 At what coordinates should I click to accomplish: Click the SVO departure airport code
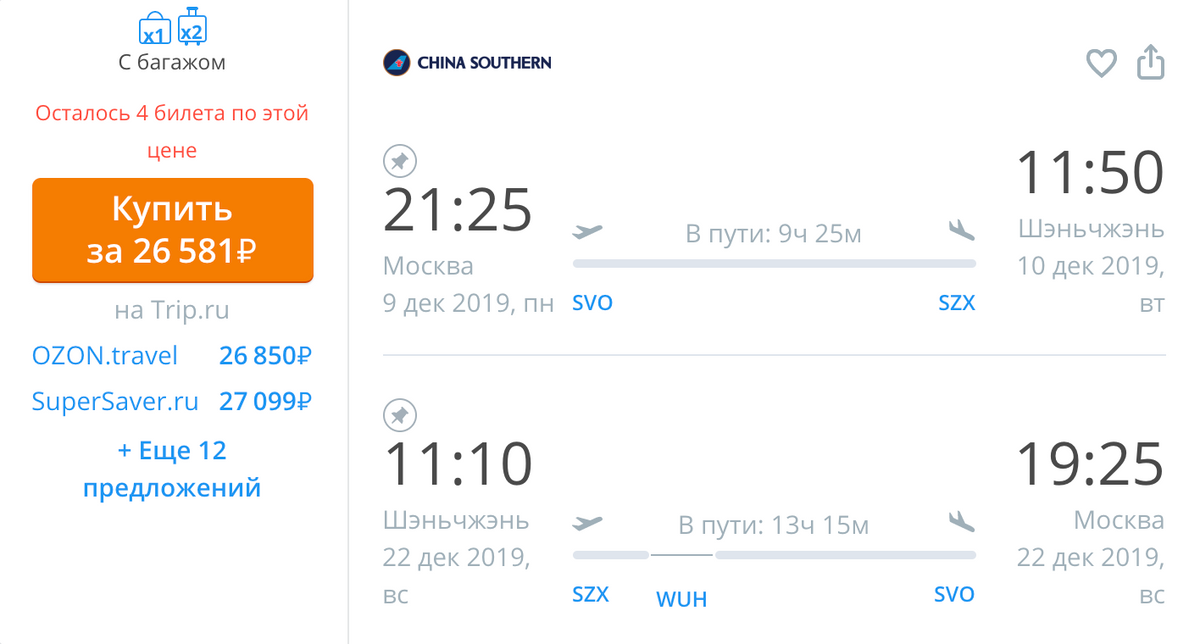(592, 303)
